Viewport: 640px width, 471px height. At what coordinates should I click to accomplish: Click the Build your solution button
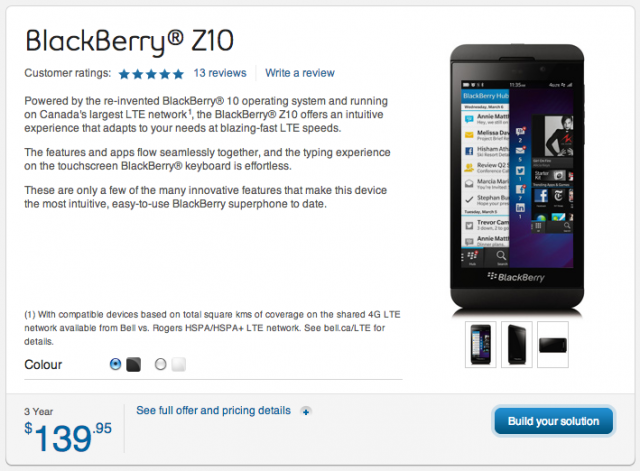553,421
